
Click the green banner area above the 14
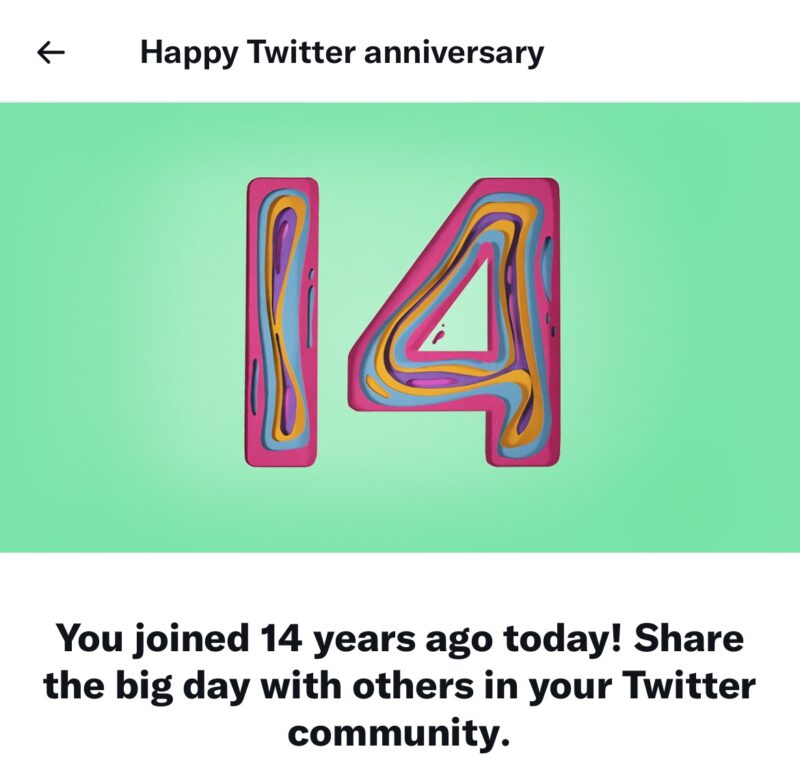pyautogui.click(x=400, y=138)
